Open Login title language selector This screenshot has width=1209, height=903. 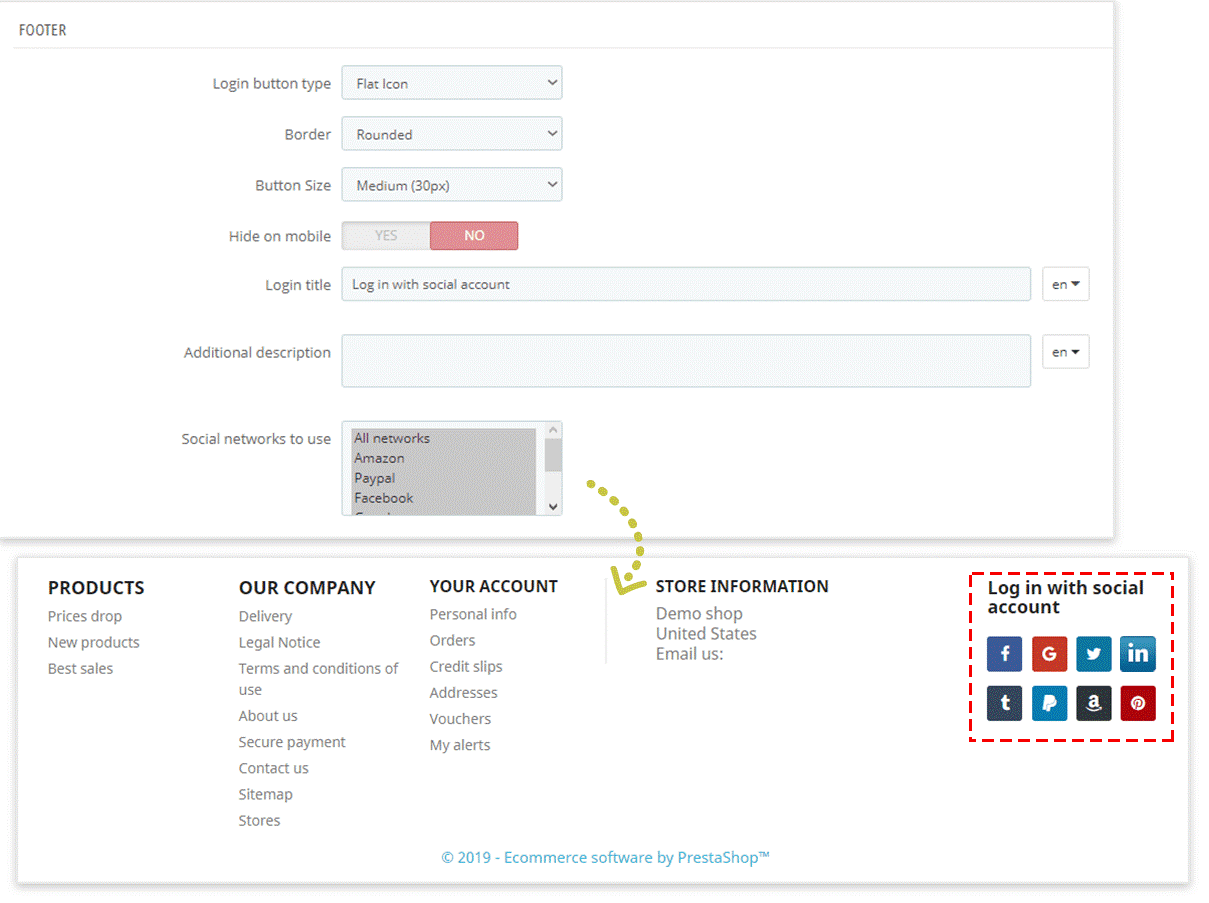[1065, 284]
